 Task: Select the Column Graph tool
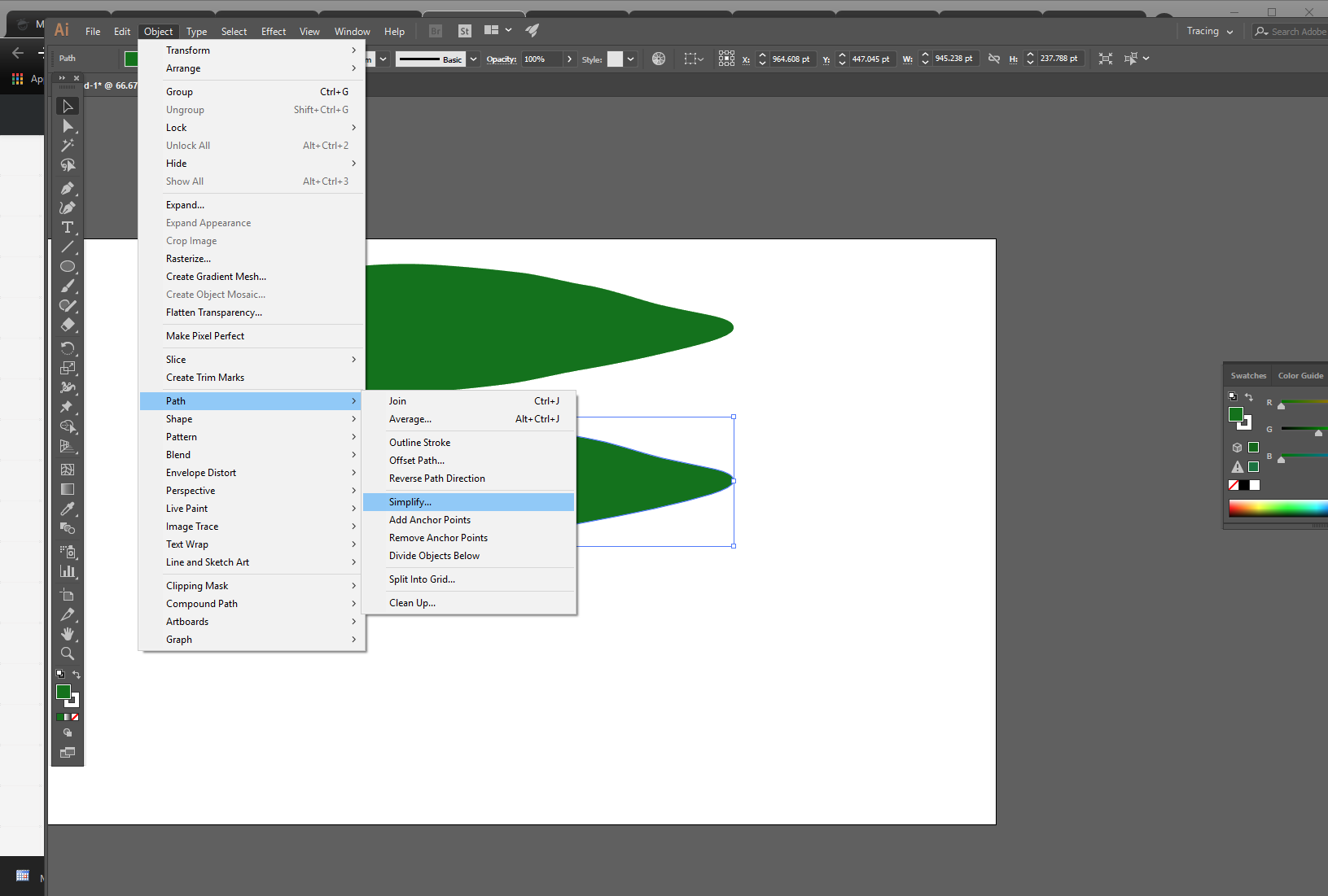[68, 571]
